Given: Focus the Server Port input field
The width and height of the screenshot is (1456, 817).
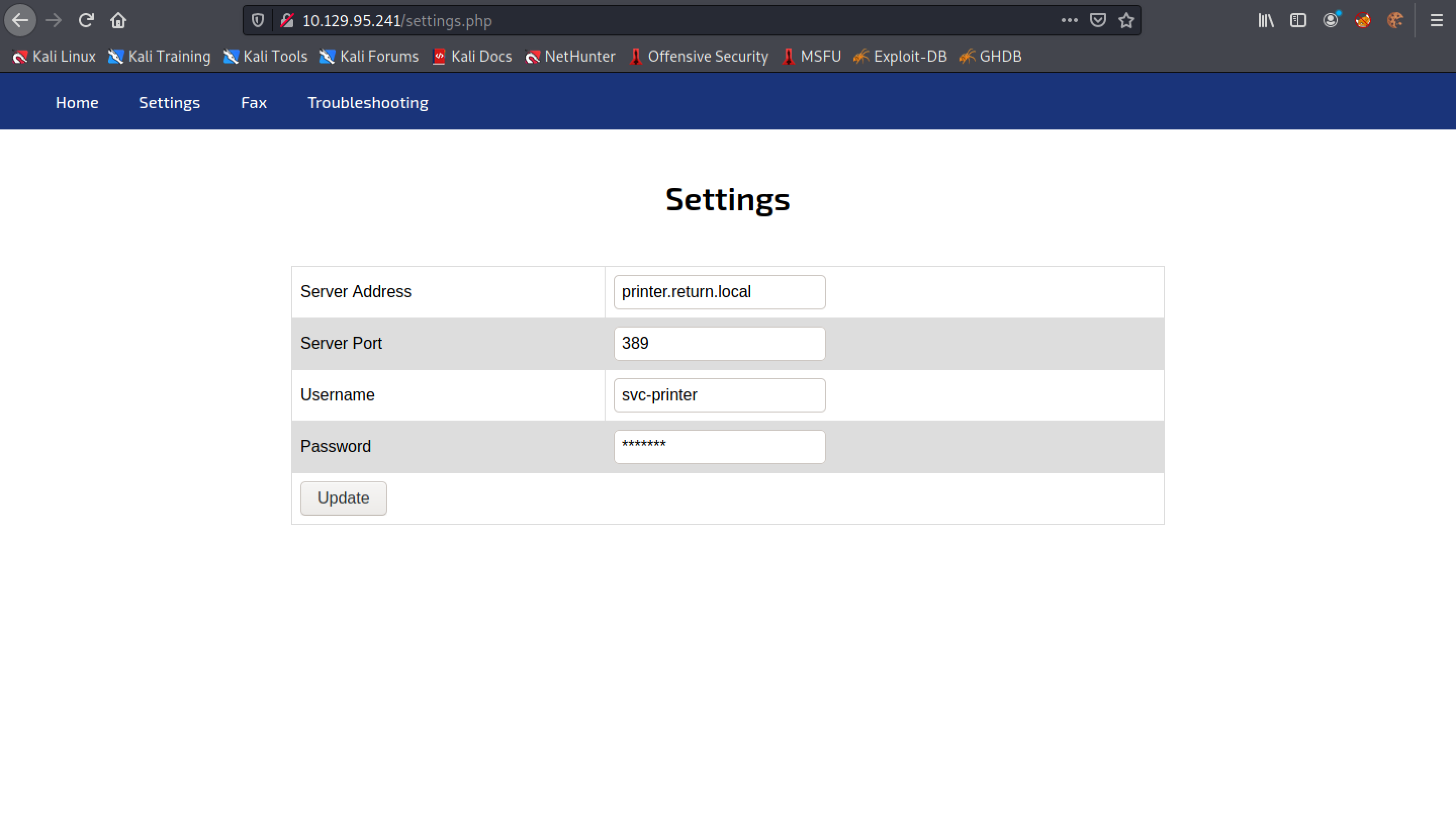Looking at the screenshot, I should (719, 343).
